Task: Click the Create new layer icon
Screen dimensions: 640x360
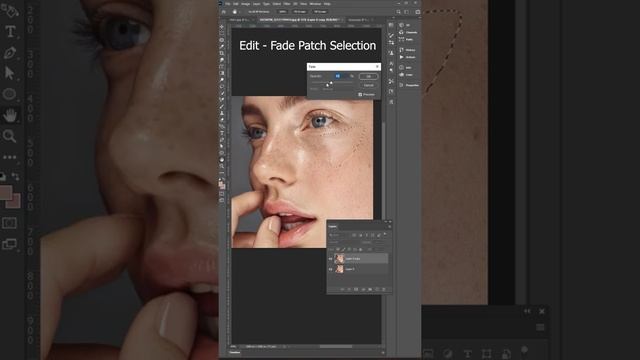Action: (x=377, y=289)
